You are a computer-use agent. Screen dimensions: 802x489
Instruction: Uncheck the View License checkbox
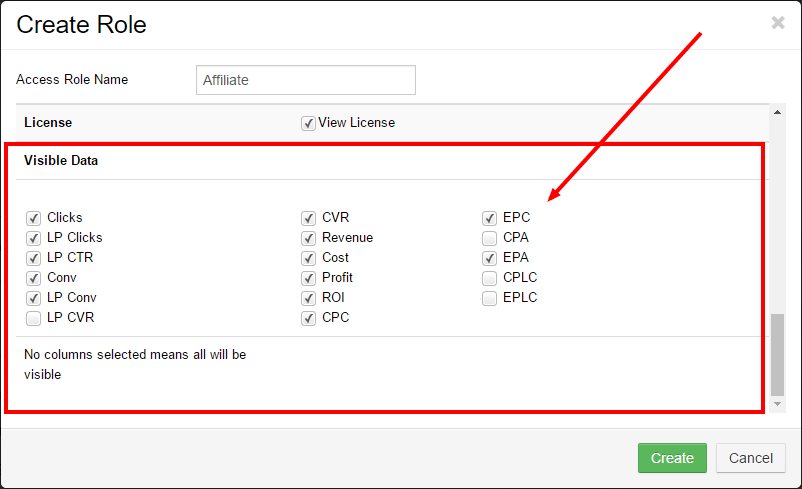click(x=308, y=123)
